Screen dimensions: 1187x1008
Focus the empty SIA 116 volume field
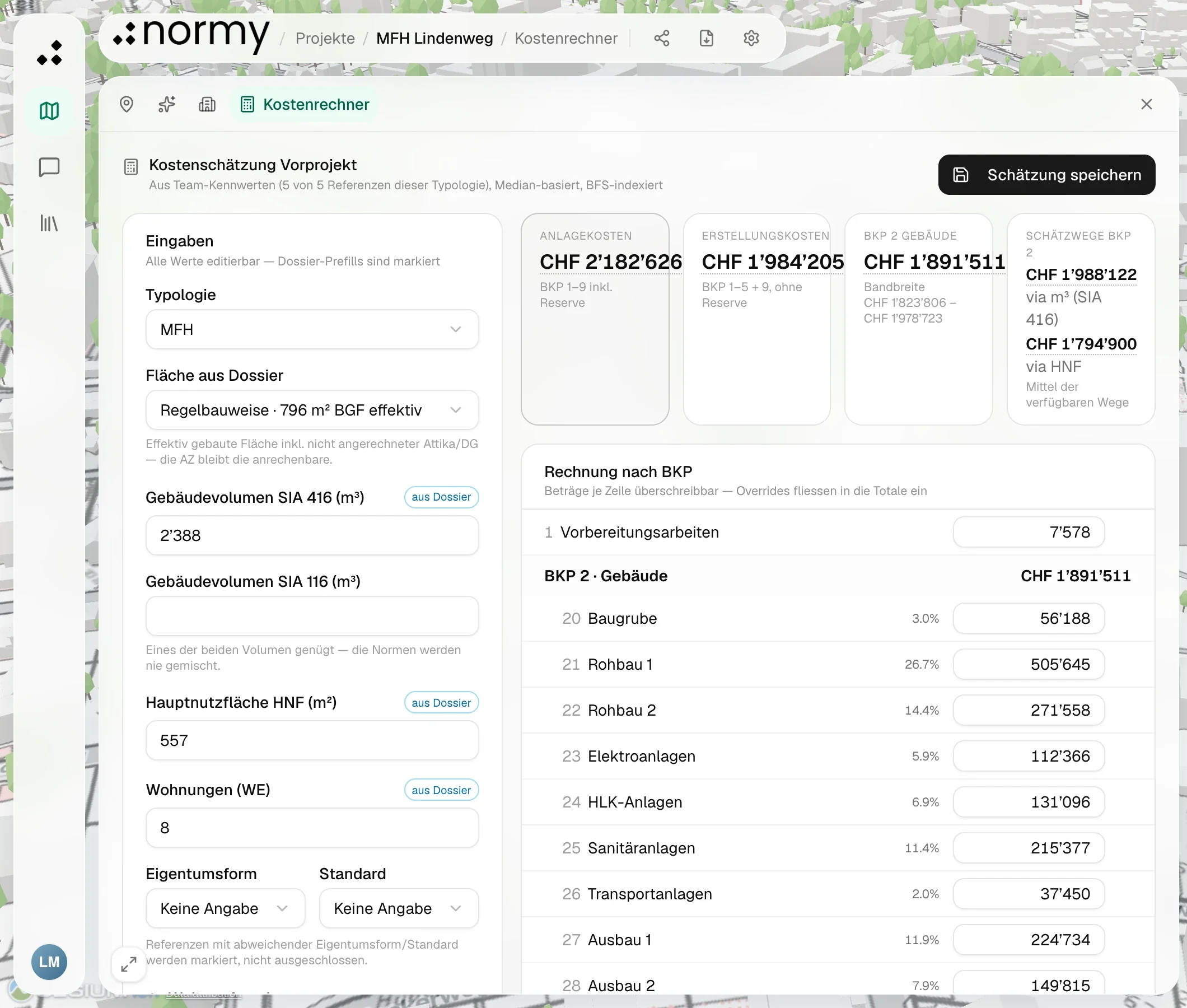click(x=312, y=616)
